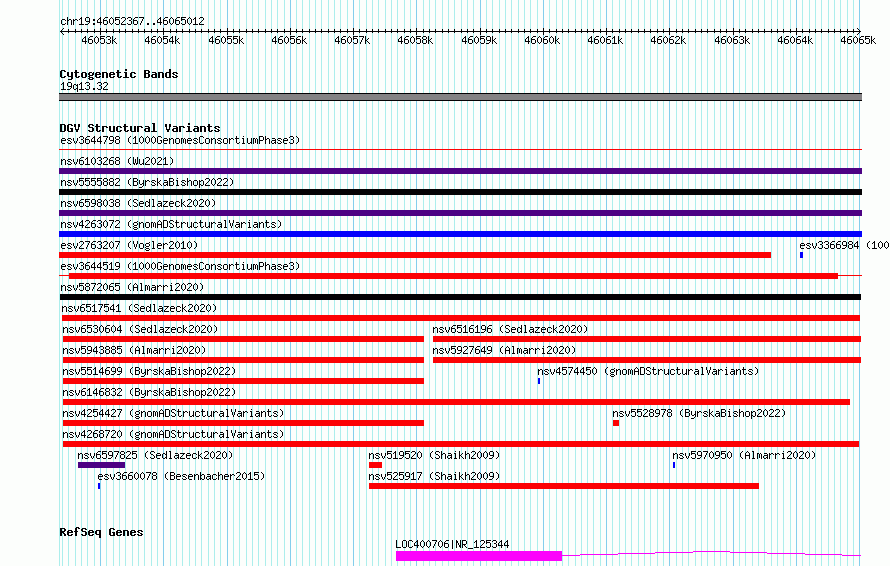Click the nsv5970950 (Almarri2020) label
The height and width of the screenshot is (566, 890).
(x=744, y=455)
